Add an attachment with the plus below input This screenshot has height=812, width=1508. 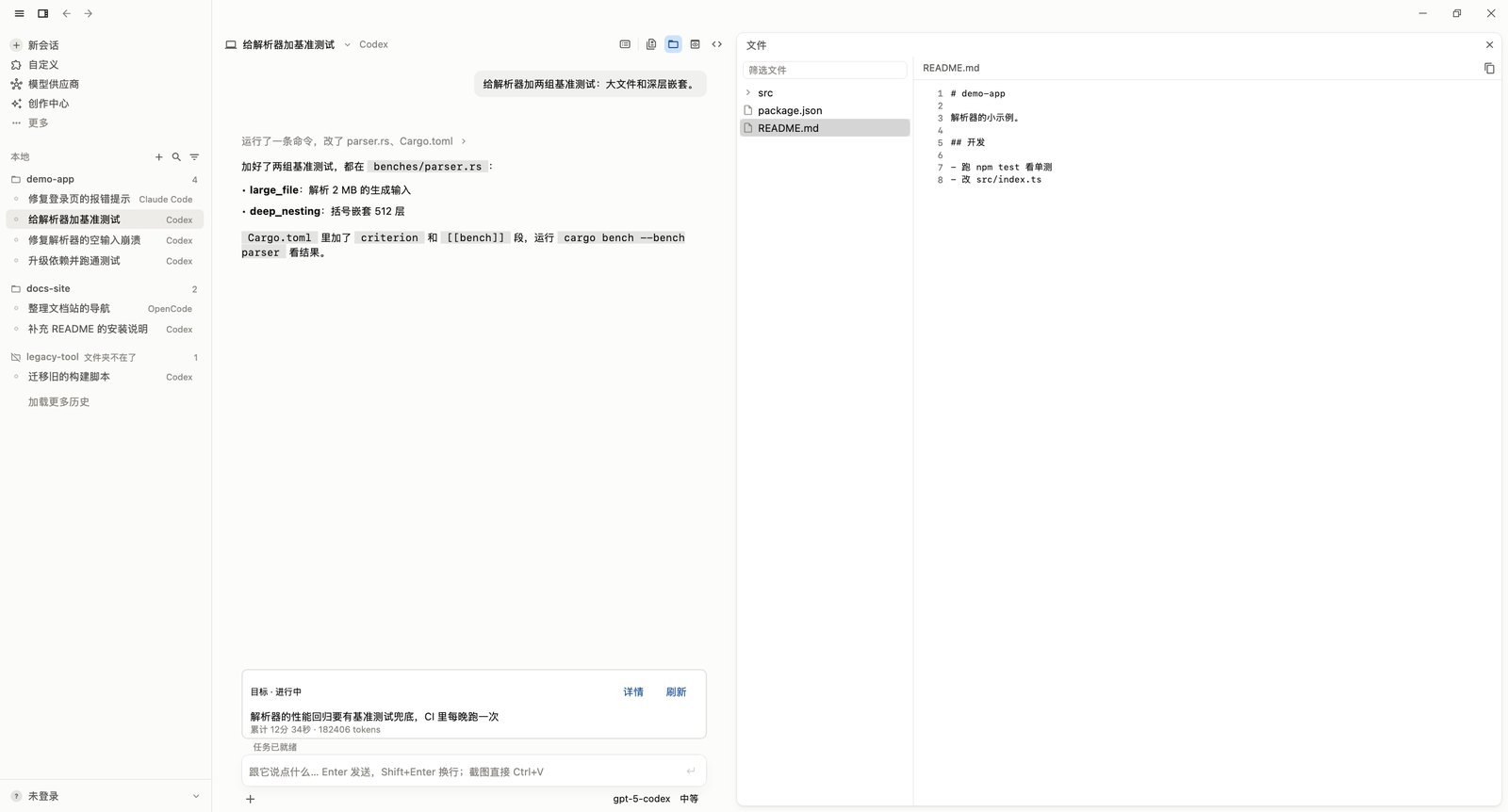tap(251, 799)
